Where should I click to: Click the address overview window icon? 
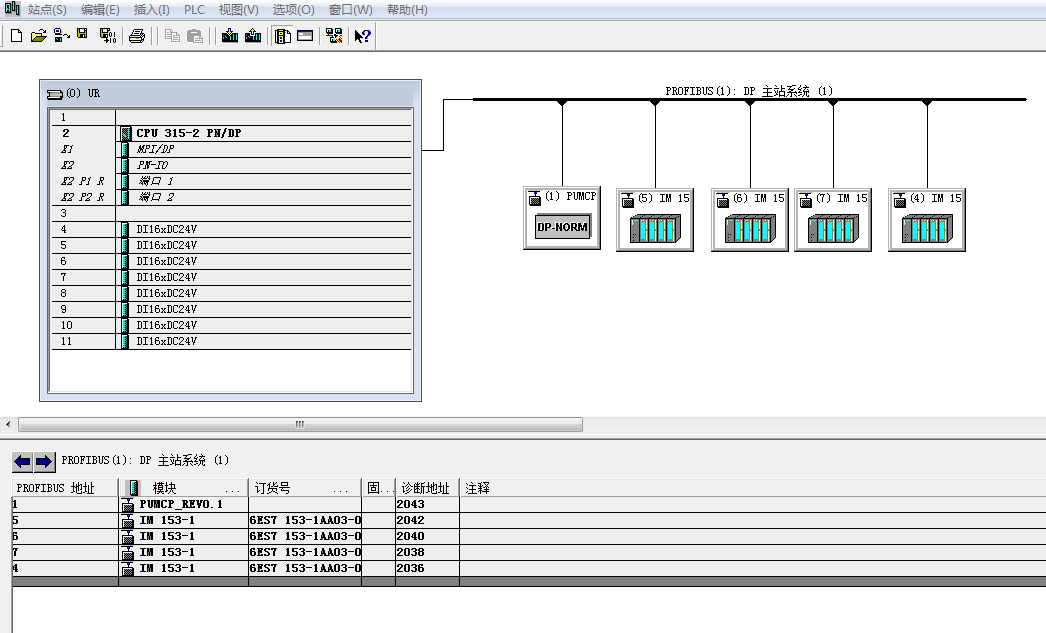[x=305, y=35]
